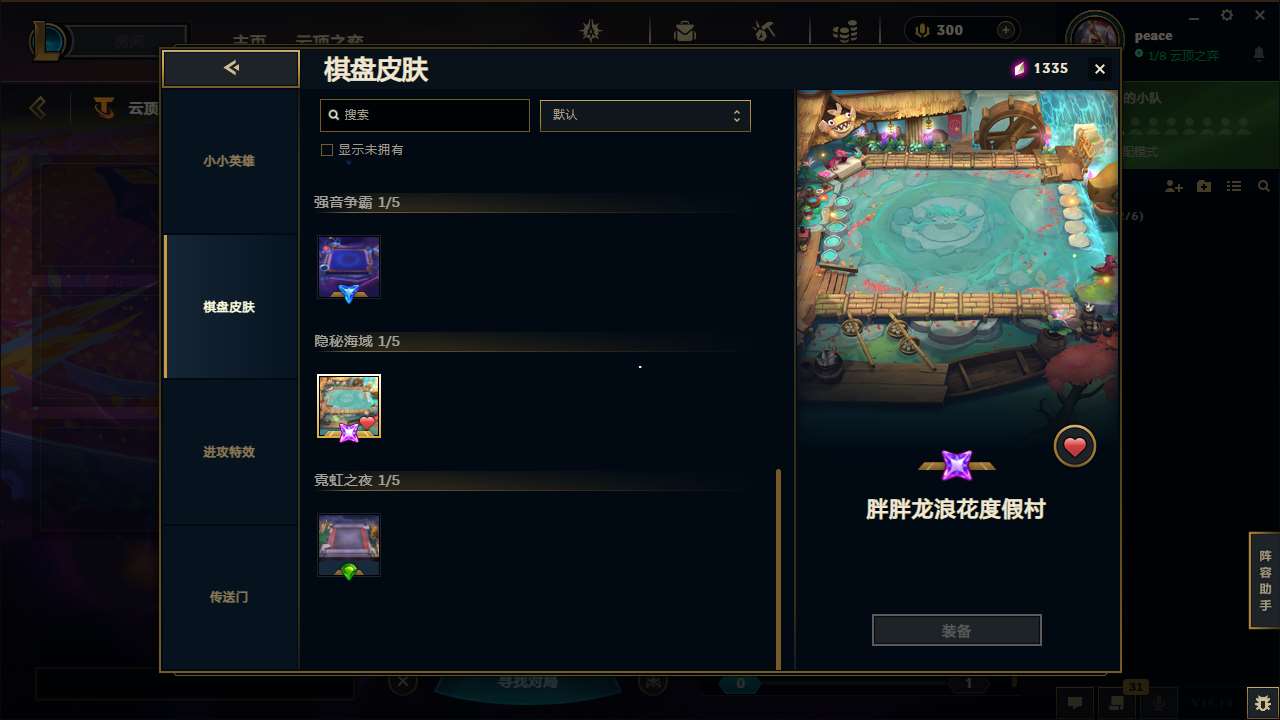This screenshot has height=720, width=1280.
Task: Open the 阵容助手 side panel
Action: pyautogui.click(x=1265, y=580)
